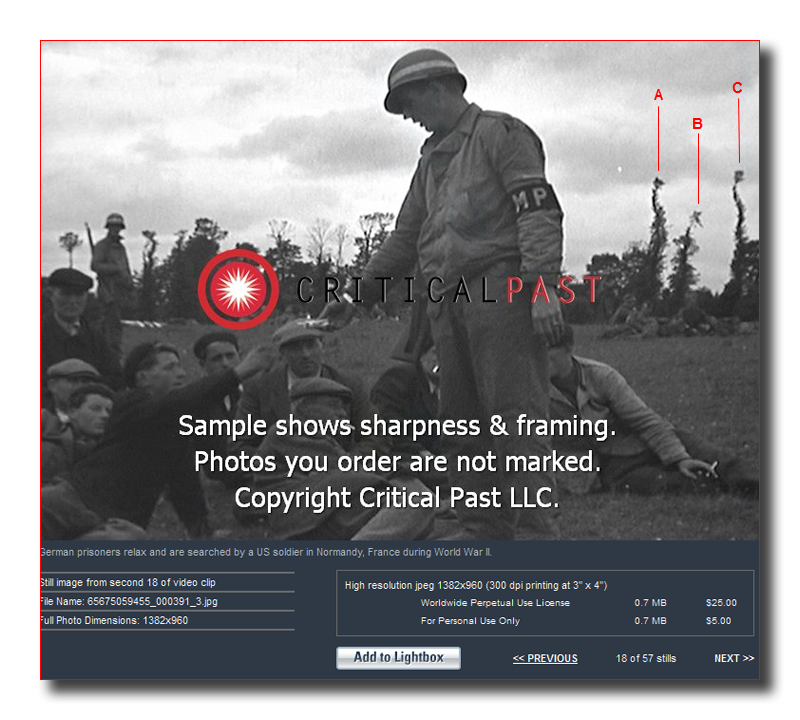Image resolution: width=800 pixels, height=720 pixels.
Task: Advance with the NEXT >> link
Action: (x=734, y=658)
